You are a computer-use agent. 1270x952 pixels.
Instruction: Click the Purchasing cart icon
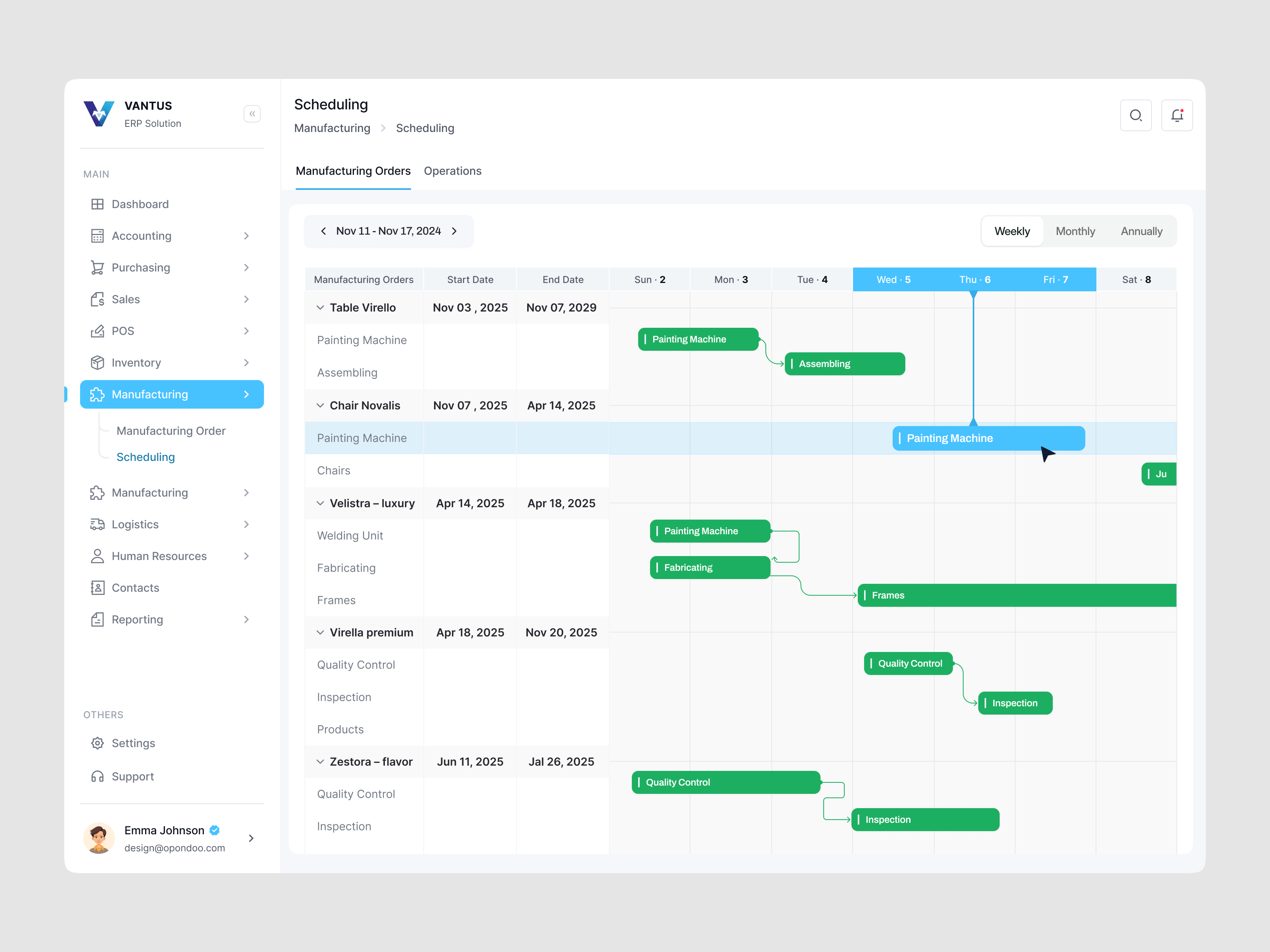98,268
